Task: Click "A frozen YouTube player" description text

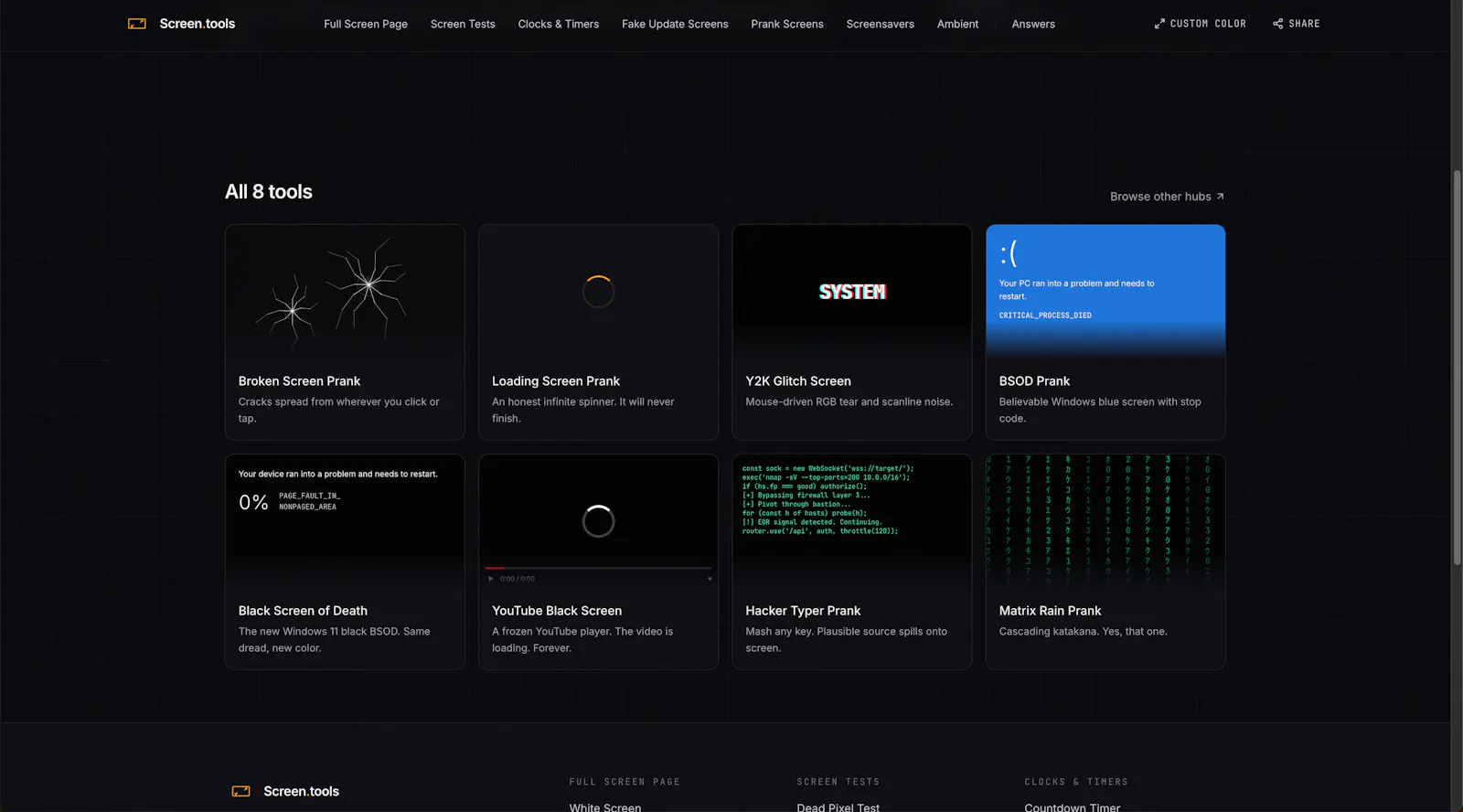Action: 582,640
